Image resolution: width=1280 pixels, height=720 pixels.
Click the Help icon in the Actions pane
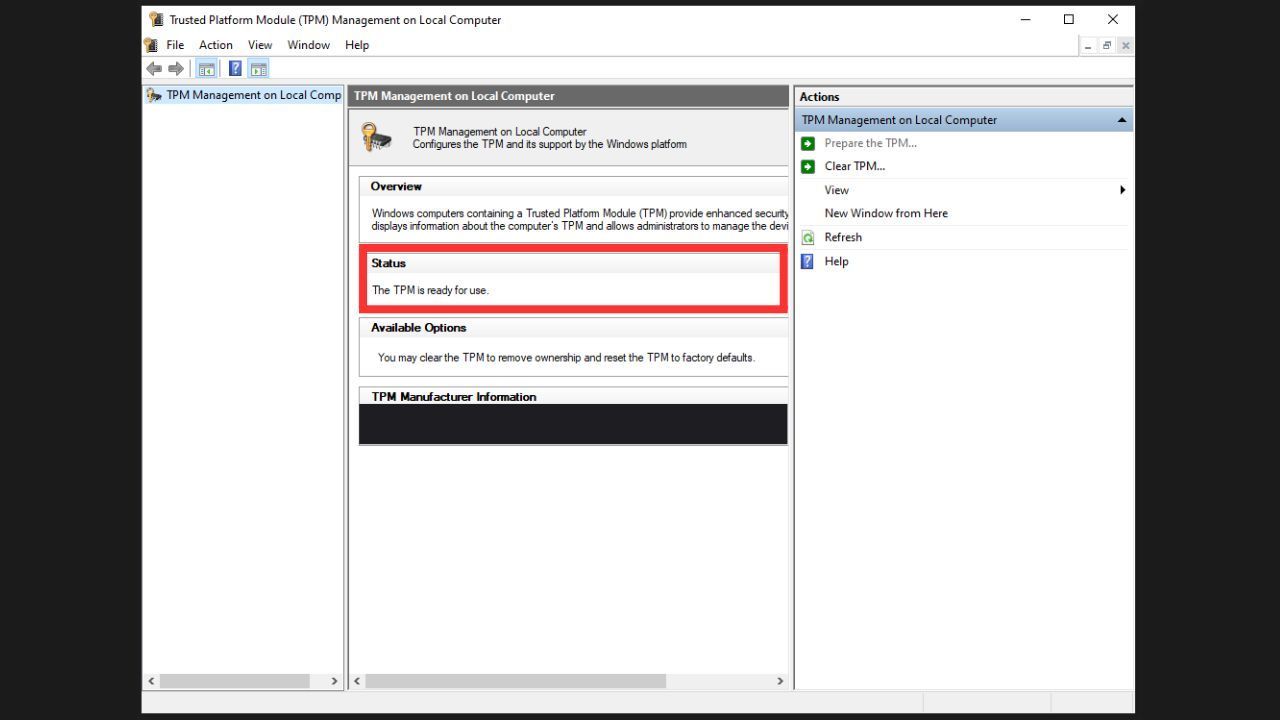tap(808, 262)
